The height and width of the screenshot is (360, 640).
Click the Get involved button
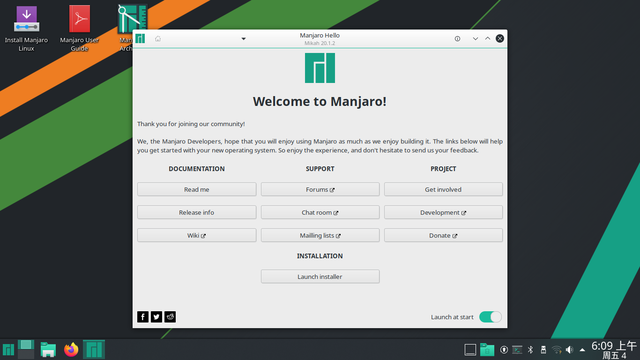(443, 189)
